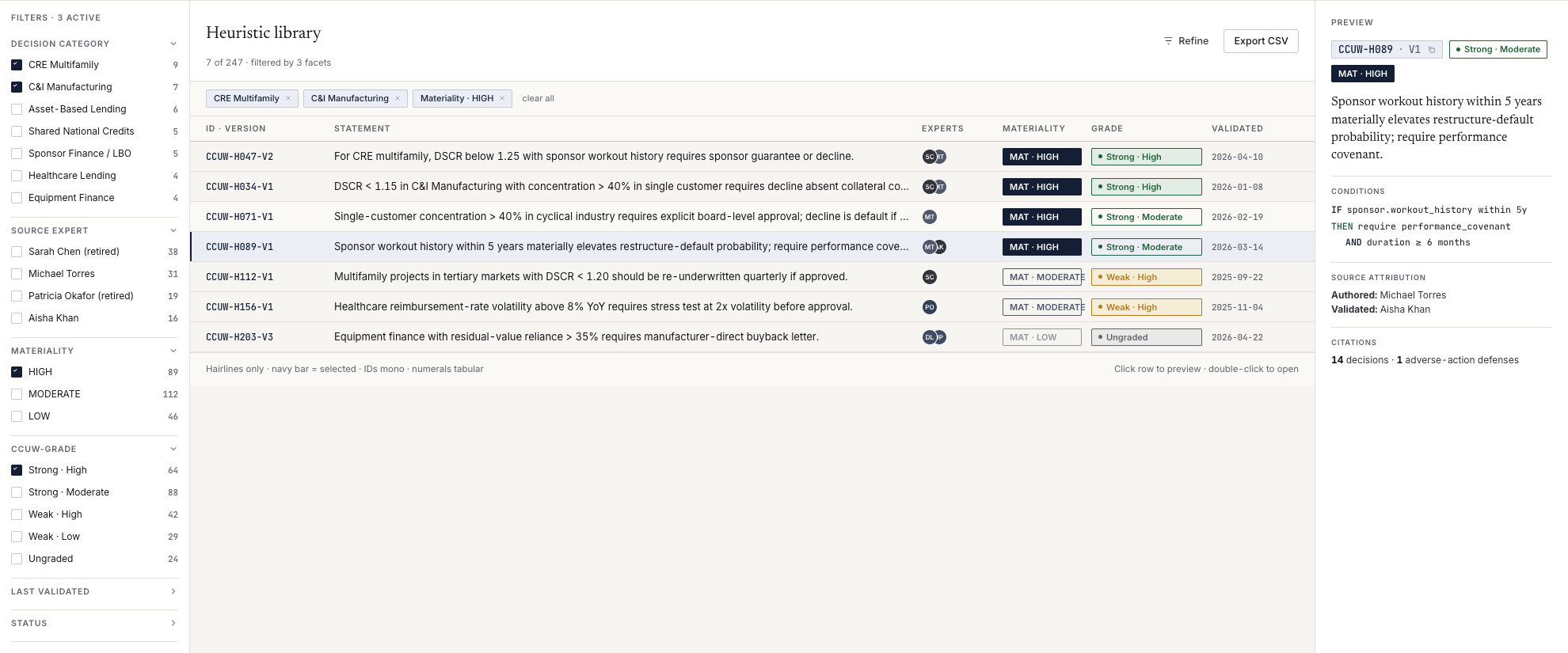The image size is (1568, 653).
Task: Copy the CCUW-H089 ID with copy icon
Action: pyautogui.click(x=1432, y=50)
